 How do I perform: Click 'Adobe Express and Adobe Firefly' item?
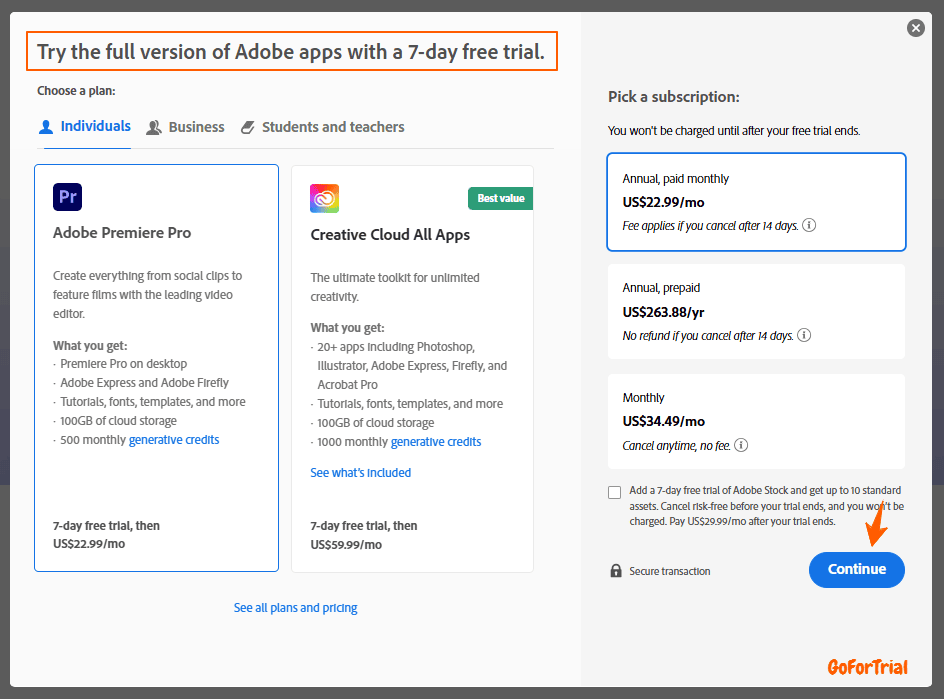click(x=144, y=383)
